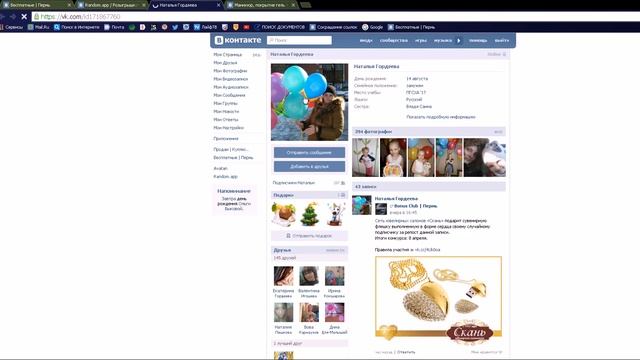Open the 'игры' header menu item
This screenshot has height=360, width=640.
point(421,40)
